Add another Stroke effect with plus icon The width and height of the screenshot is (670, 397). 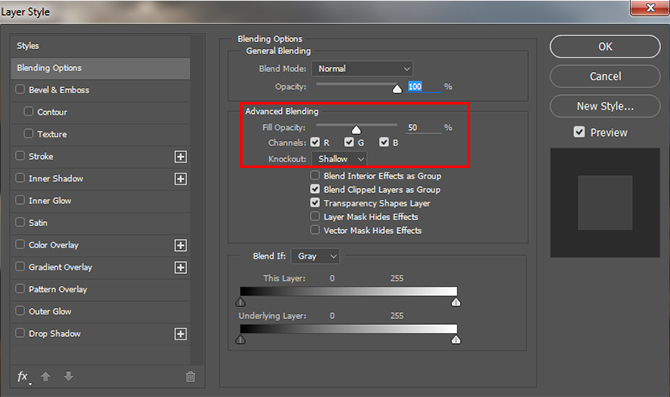pos(180,157)
